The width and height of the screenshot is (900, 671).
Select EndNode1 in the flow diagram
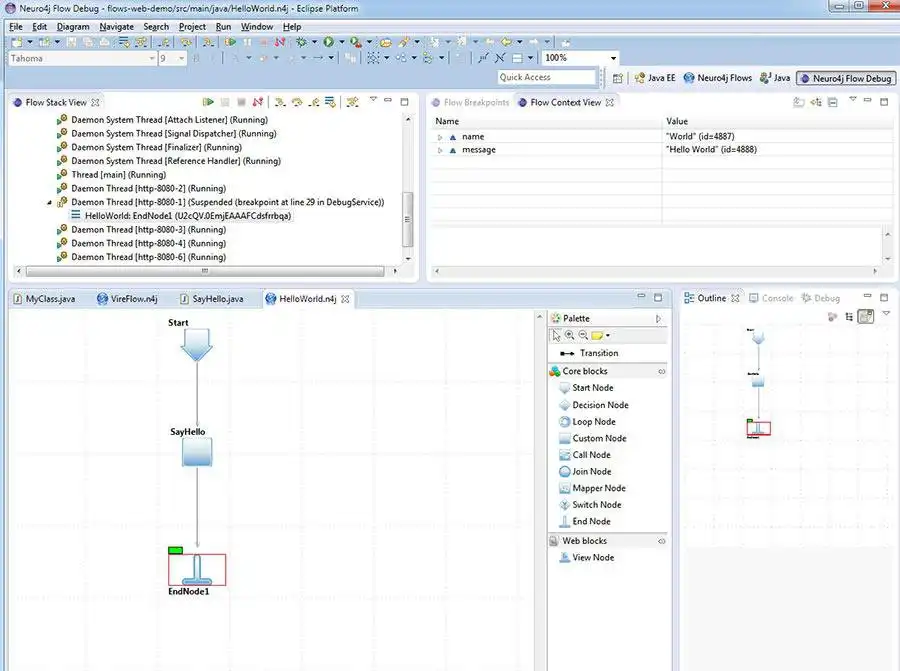tap(197, 570)
